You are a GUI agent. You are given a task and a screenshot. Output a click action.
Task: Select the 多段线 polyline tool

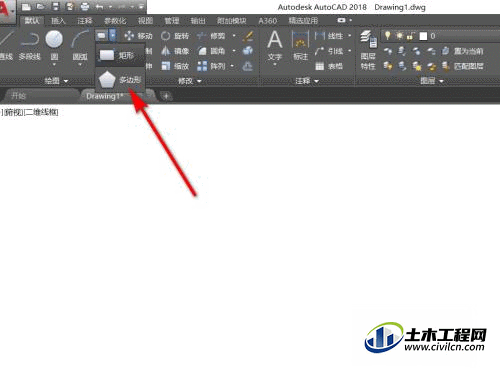(29, 46)
